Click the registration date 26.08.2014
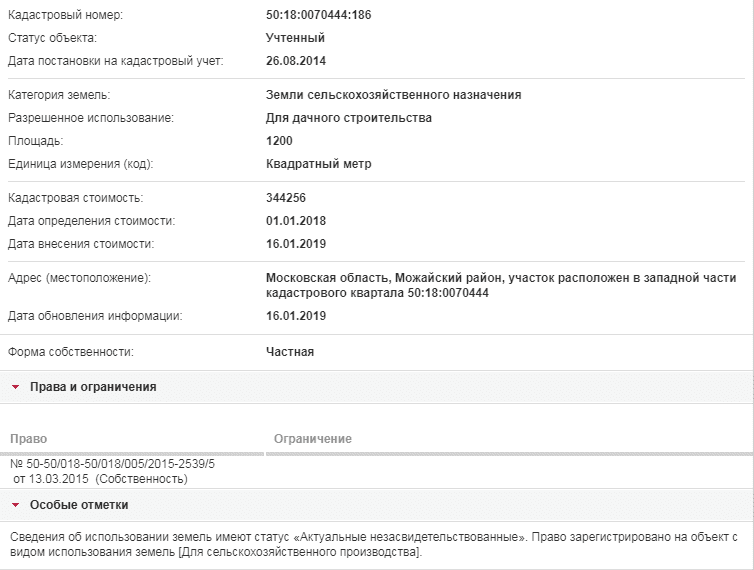Screen dimensions: 754x570 (x=296, y=61)
